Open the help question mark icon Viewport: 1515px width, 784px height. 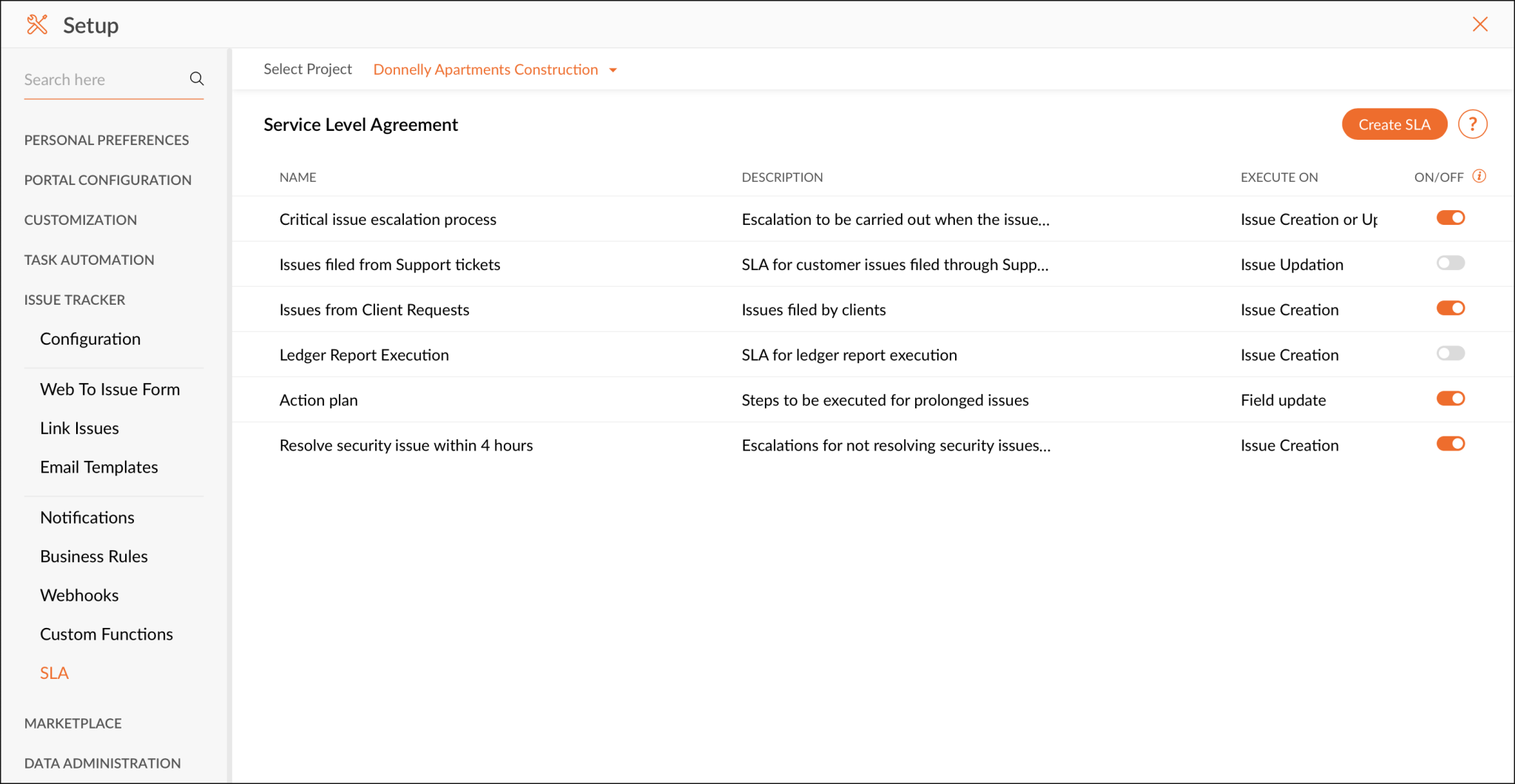(1473, 124)
